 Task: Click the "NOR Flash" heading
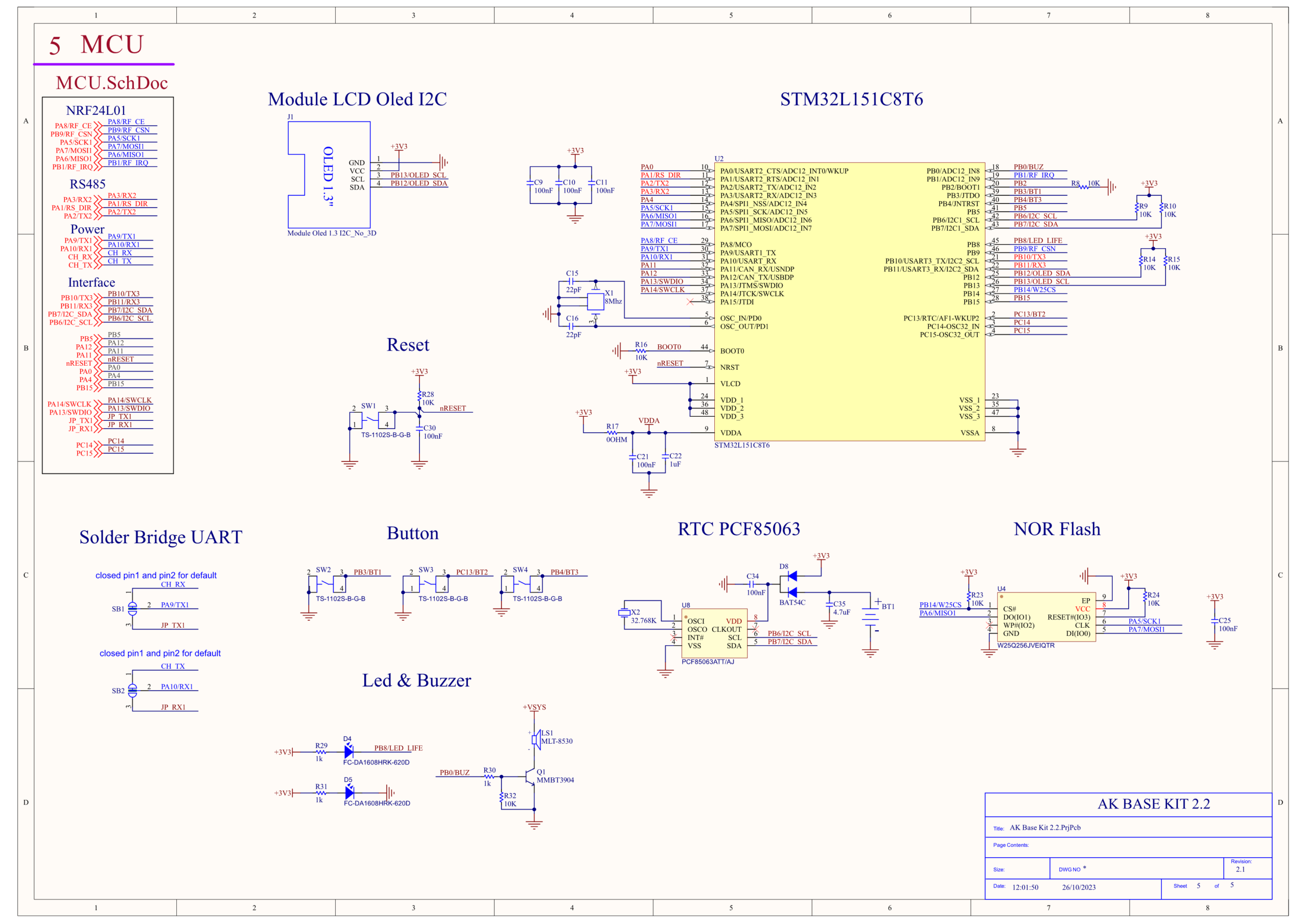(1057, 529)
